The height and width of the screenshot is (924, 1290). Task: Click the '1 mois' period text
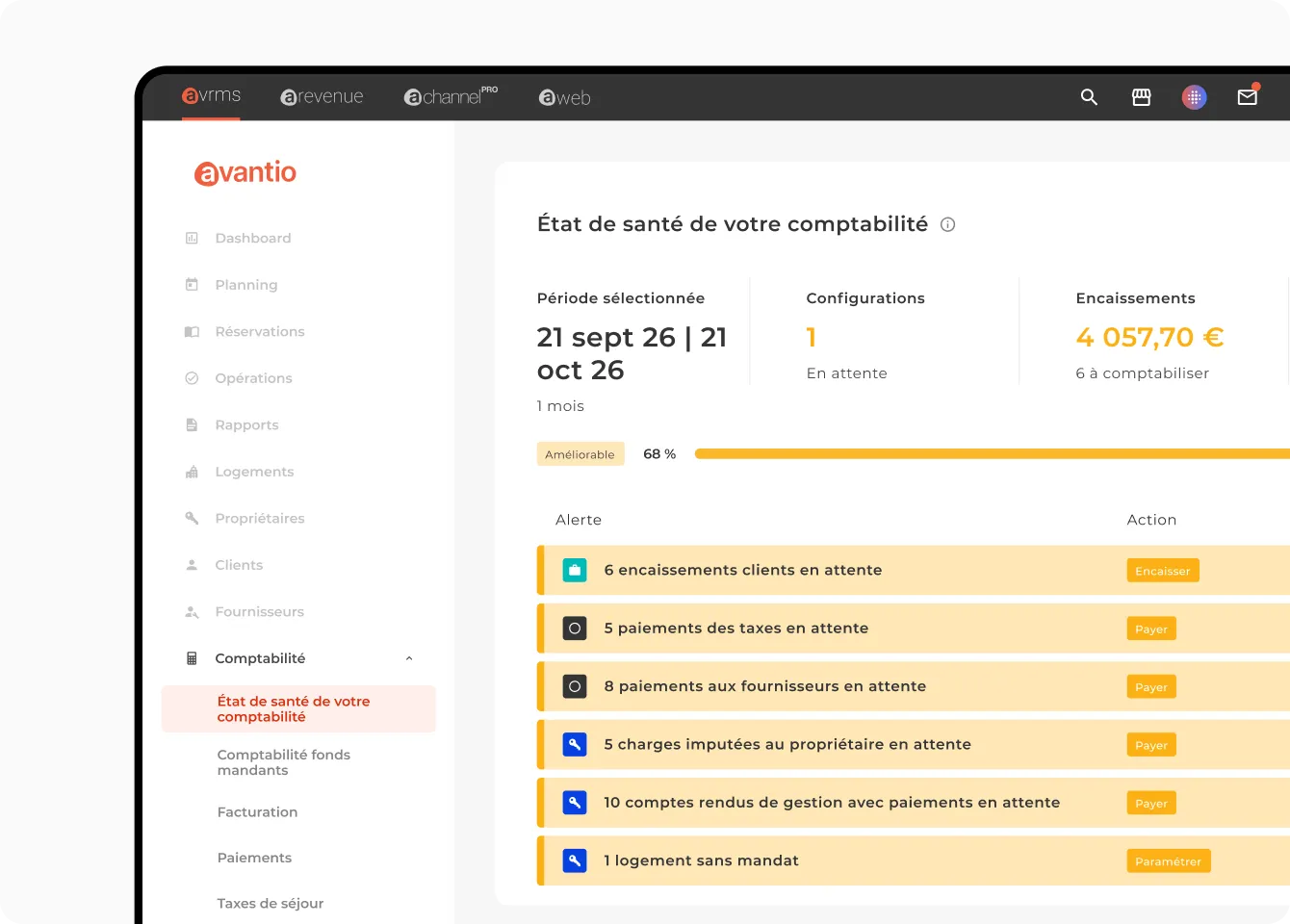(560, 406)
